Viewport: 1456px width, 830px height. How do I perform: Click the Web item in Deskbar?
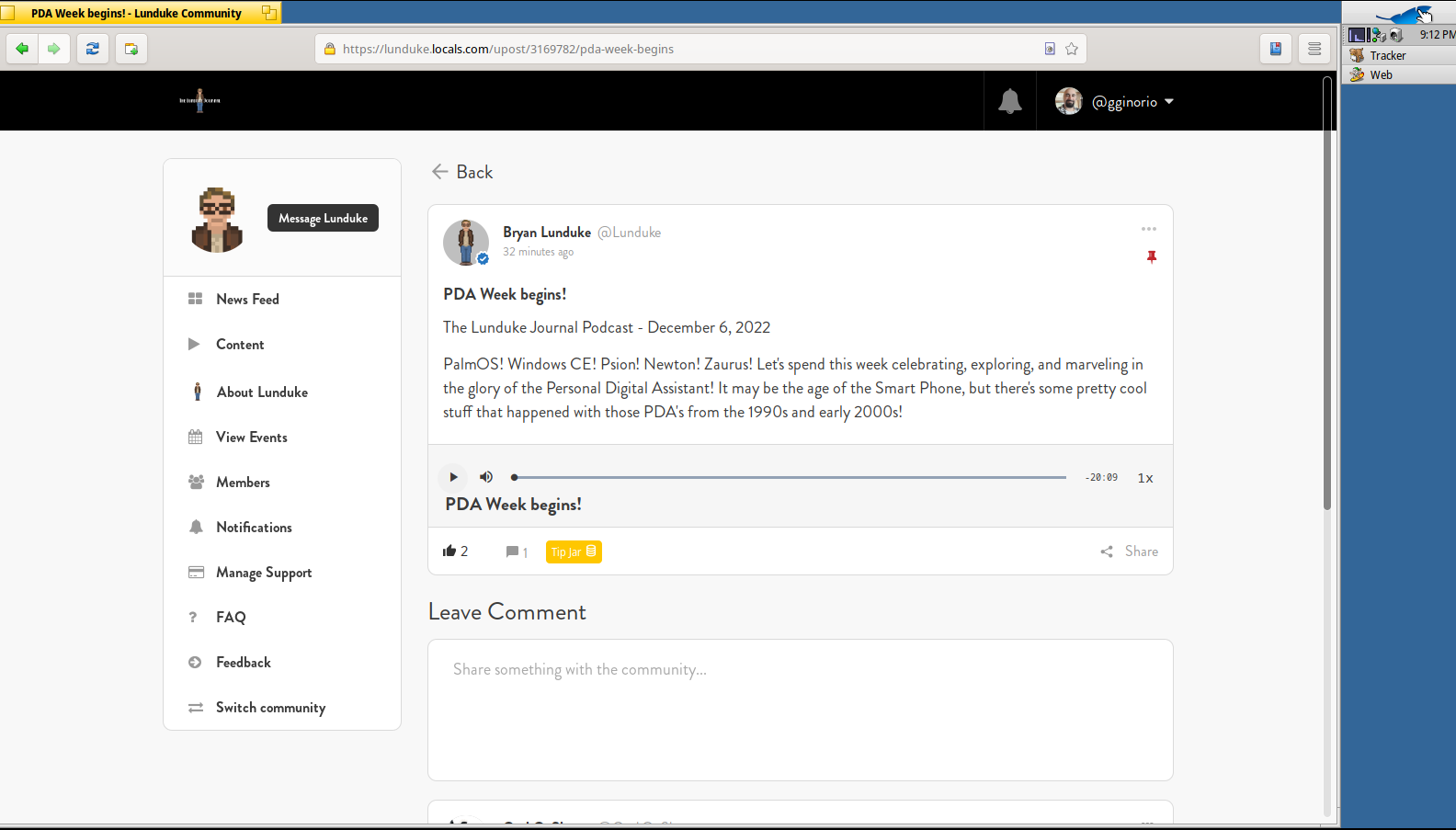pos(1401,74)
